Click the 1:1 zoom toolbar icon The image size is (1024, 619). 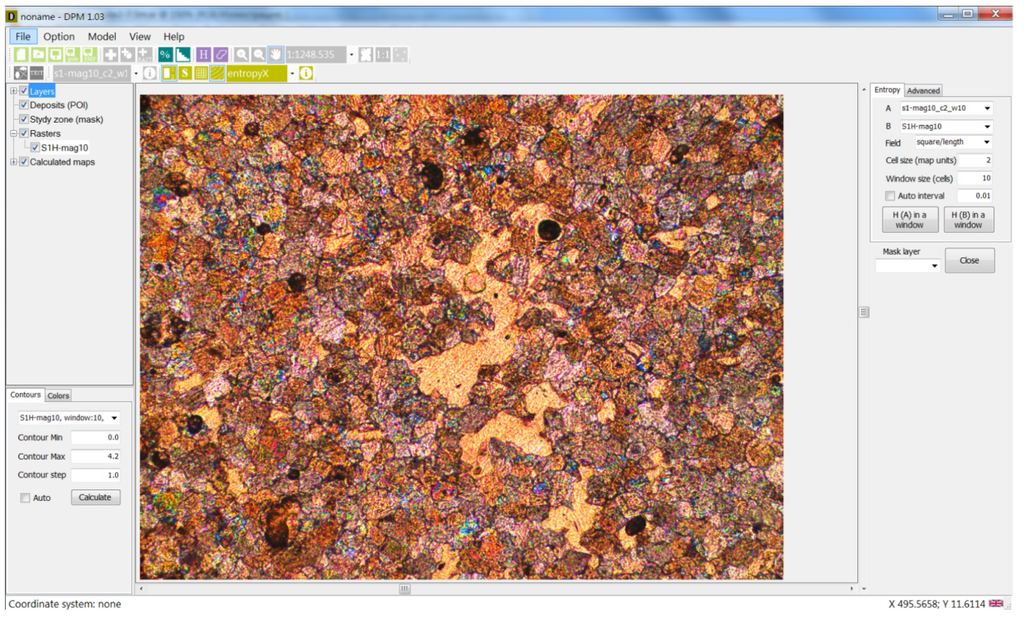[x=383, y=54]
